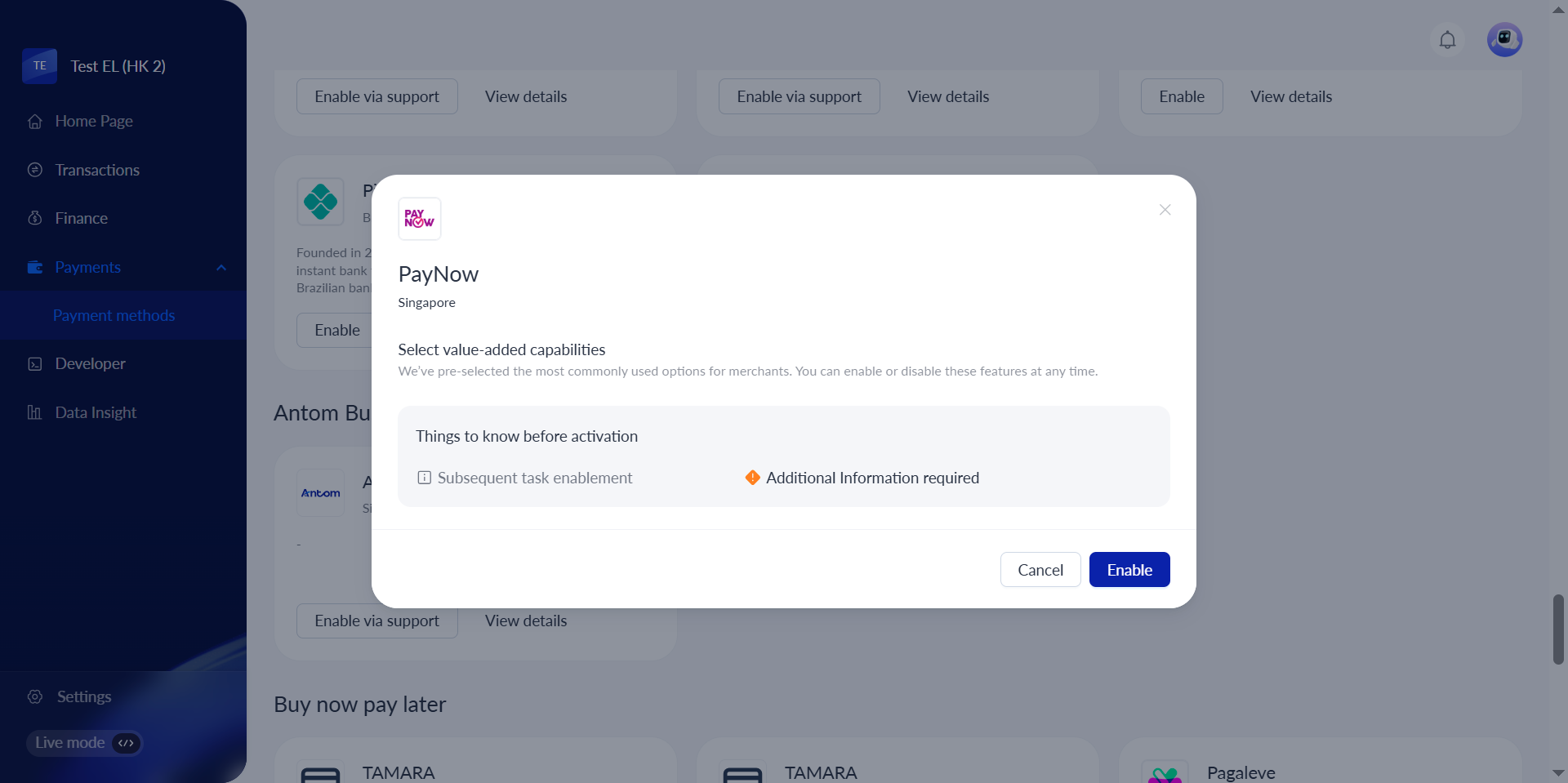This screenshot has height=783, width=1568.
Task: Click the Developer terminal icon
Action: click(x=35, y=364)
